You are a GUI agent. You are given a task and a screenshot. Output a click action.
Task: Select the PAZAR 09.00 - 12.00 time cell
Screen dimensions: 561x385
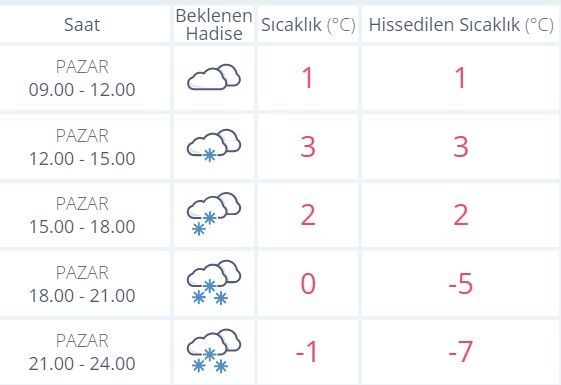click(82, 78)
